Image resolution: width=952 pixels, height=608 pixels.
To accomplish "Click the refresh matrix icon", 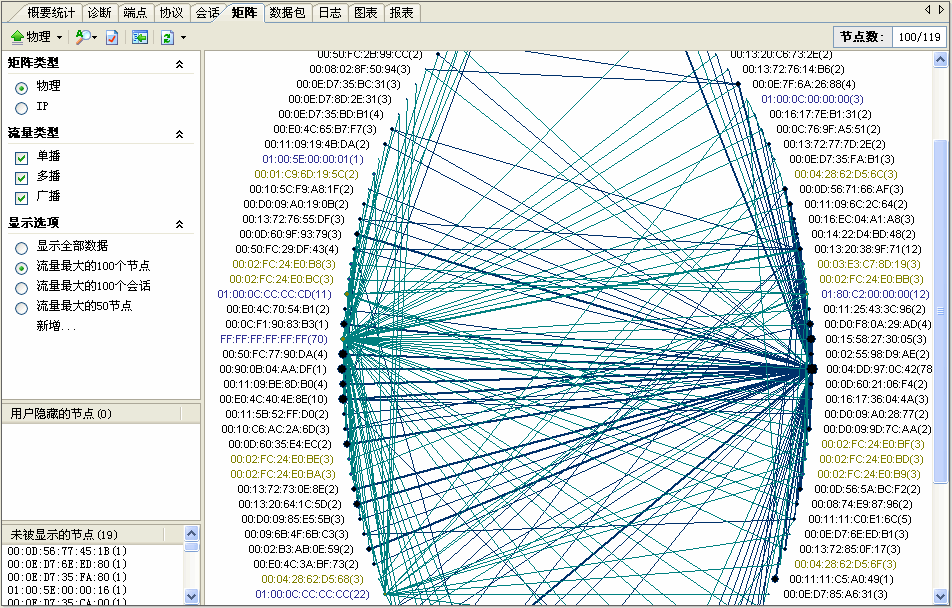I will (x=165, y=37).
